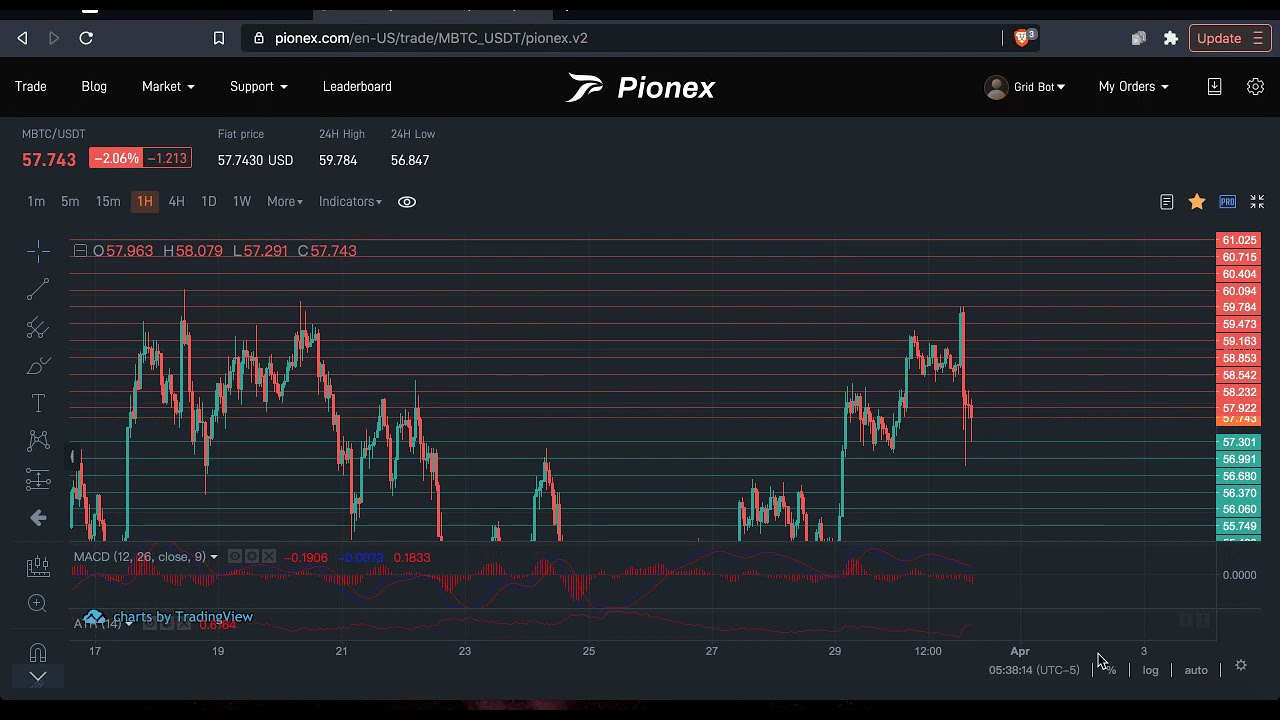This screenshot has width=1280, height=720.
Task: Select the 1H timeframe
Action: click(145, 202)
